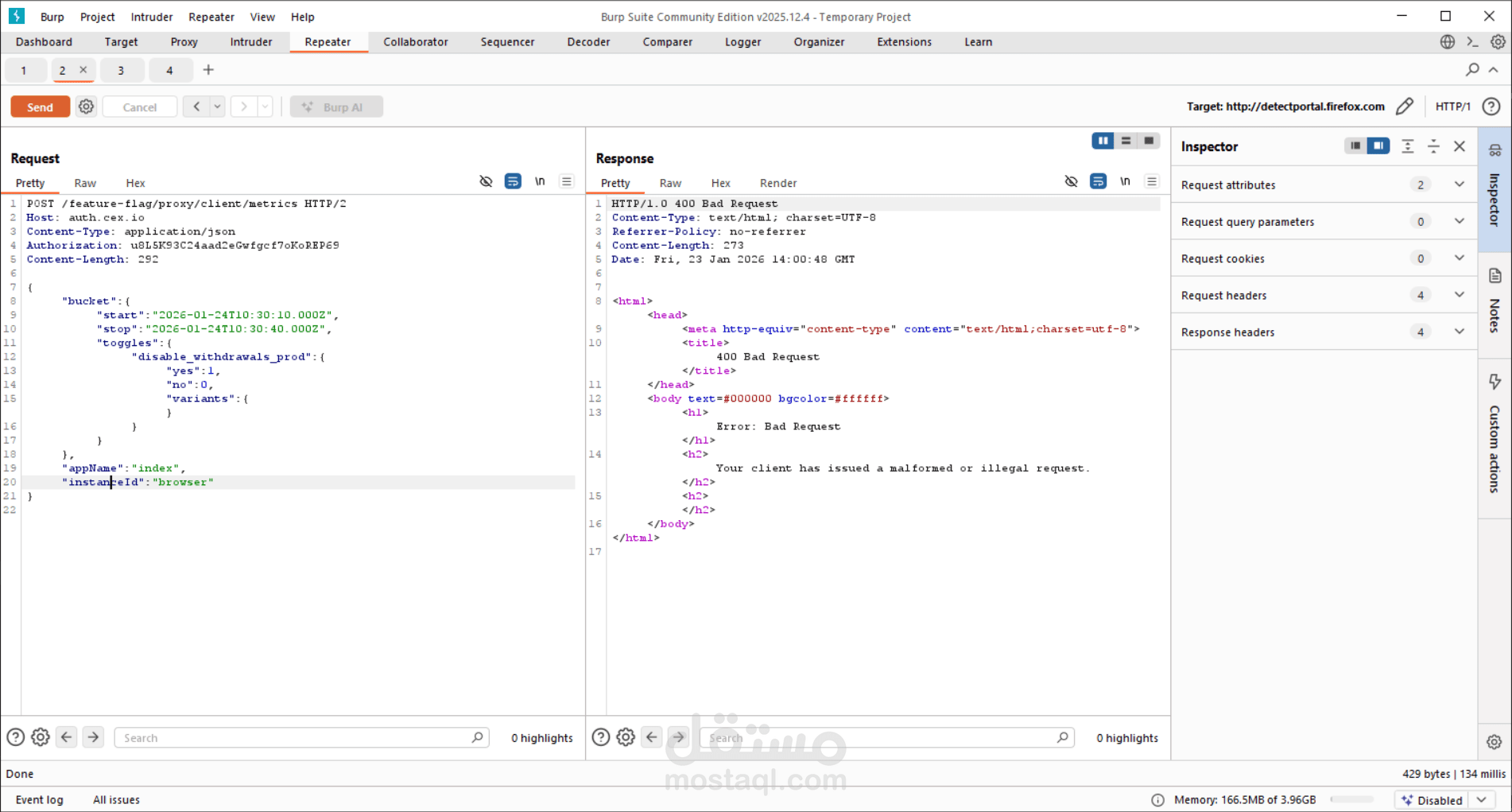Switch to the Decoder tab
Screen dimensions: 1512x812
point(588,42)
